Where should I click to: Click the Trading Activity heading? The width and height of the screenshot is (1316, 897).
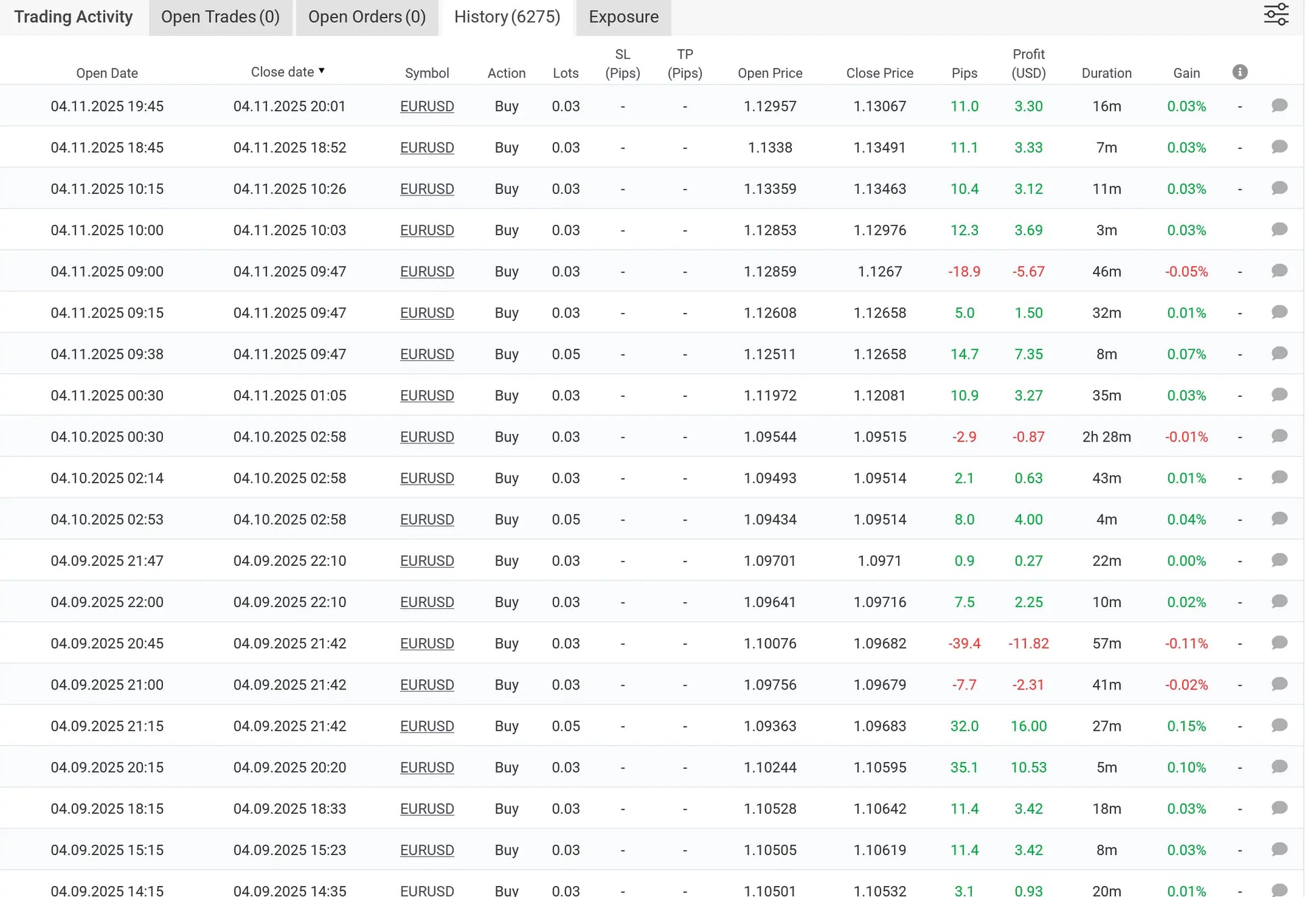tap(73, 17)
